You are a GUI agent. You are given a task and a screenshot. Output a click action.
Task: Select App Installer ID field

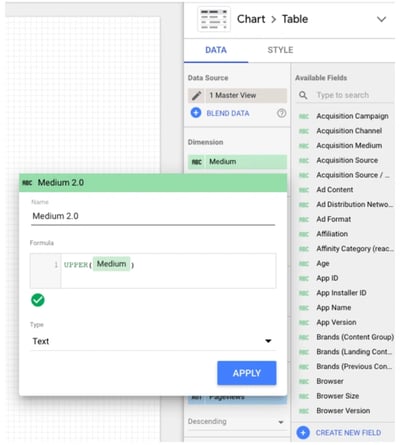click(x=341, y=293)
